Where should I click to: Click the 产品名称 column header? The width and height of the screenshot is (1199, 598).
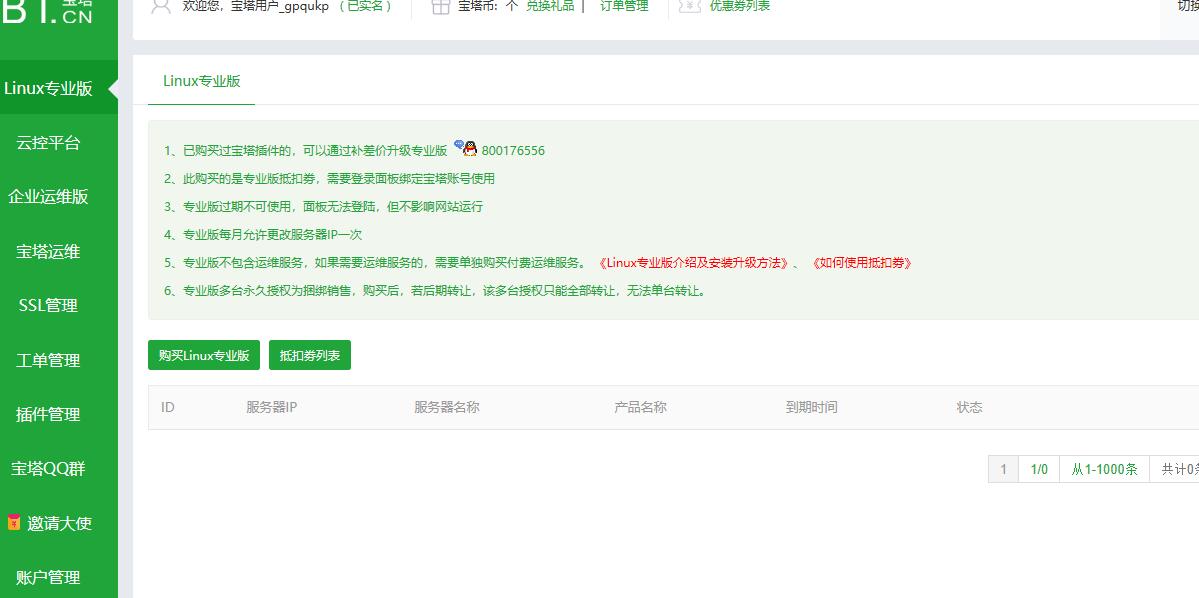pyautogui.click(x=640, y=407)
